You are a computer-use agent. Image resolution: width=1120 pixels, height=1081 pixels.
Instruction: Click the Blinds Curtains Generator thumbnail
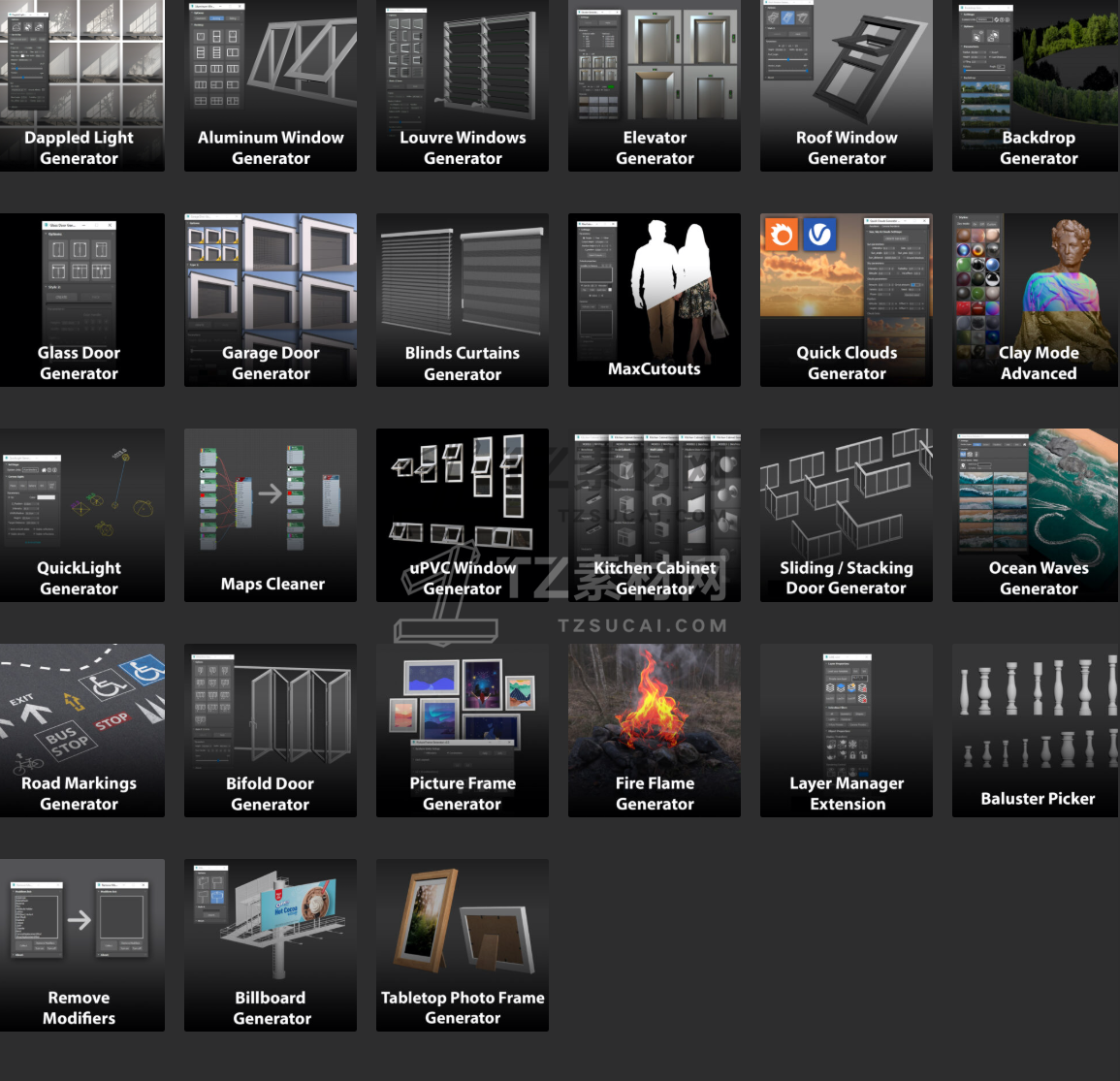[x=463, y=300]
